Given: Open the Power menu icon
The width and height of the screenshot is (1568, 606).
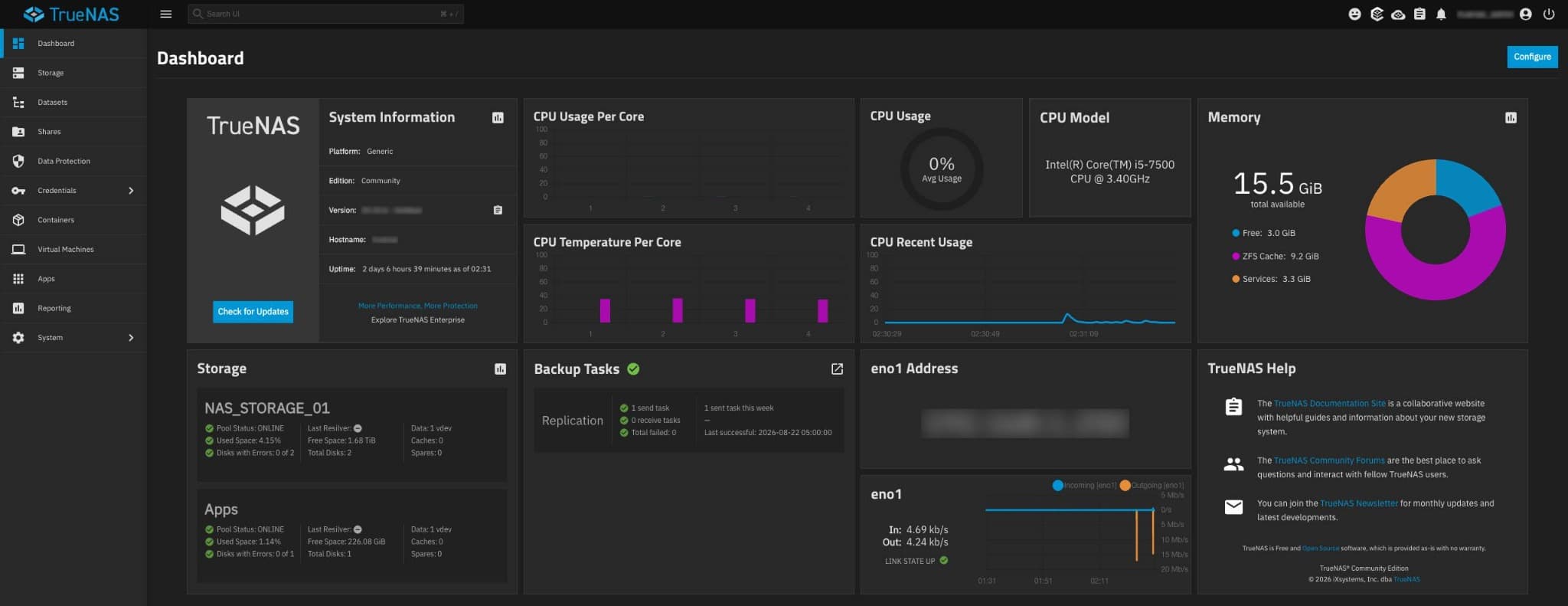Looking at the screenshot, I should click(x=1549, y=14).
